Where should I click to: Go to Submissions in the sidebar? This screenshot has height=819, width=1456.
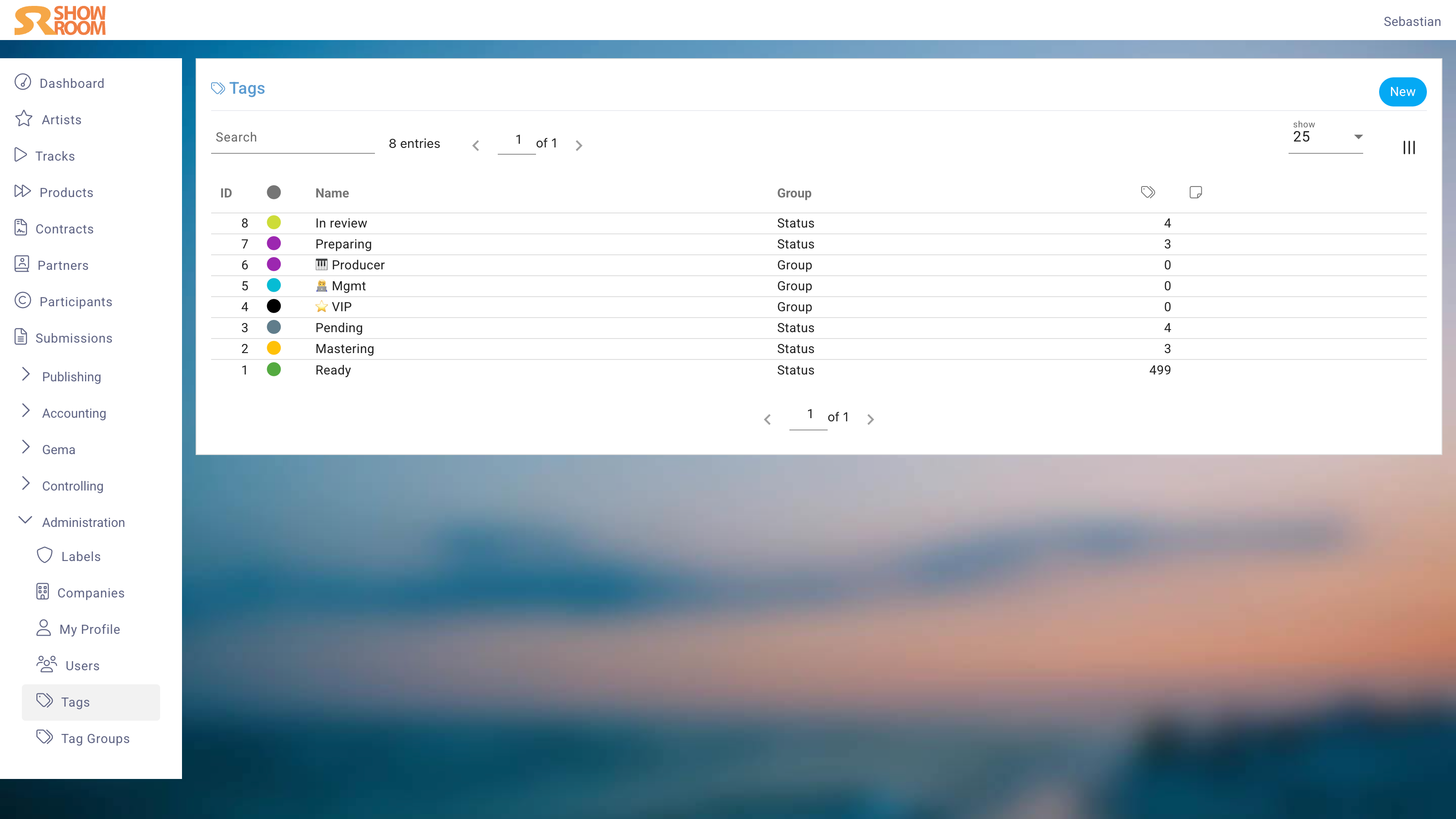(73, 338)
